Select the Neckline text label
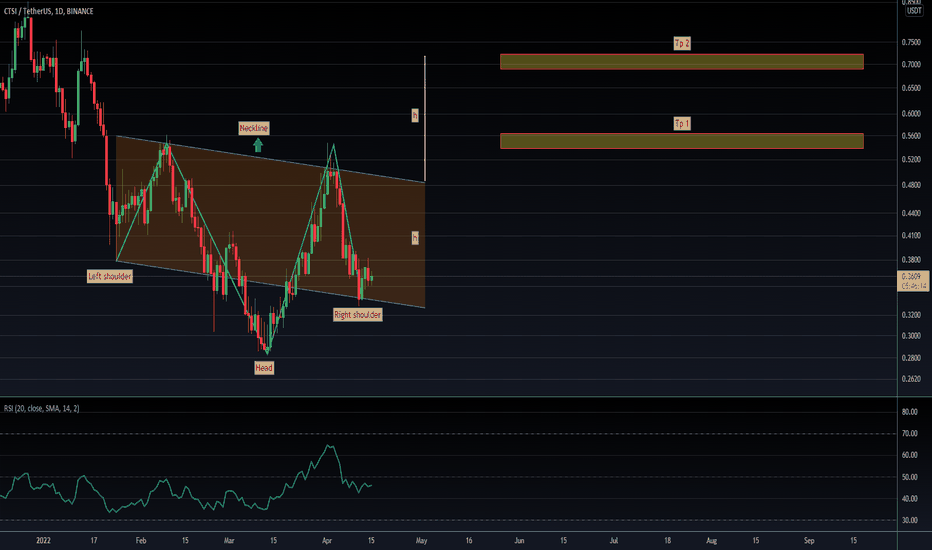Image resolution: width=932 pixels, height=550 pixels. click(x=254, y=128)
